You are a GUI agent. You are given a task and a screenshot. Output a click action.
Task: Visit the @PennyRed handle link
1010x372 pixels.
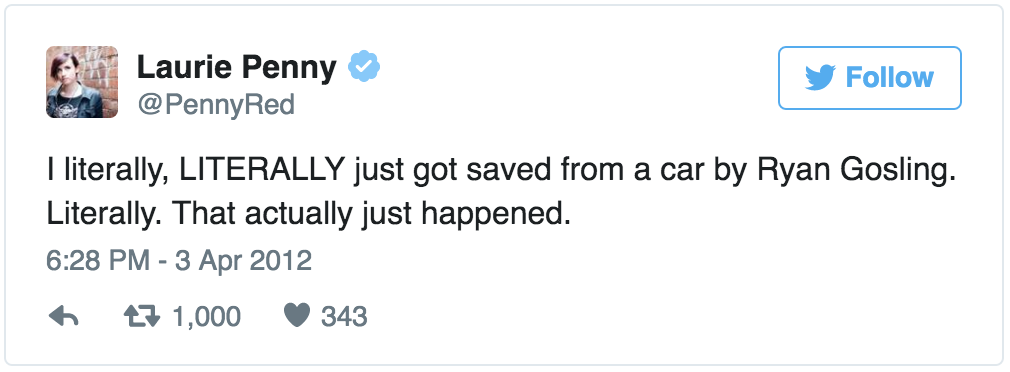coord(216,104)
